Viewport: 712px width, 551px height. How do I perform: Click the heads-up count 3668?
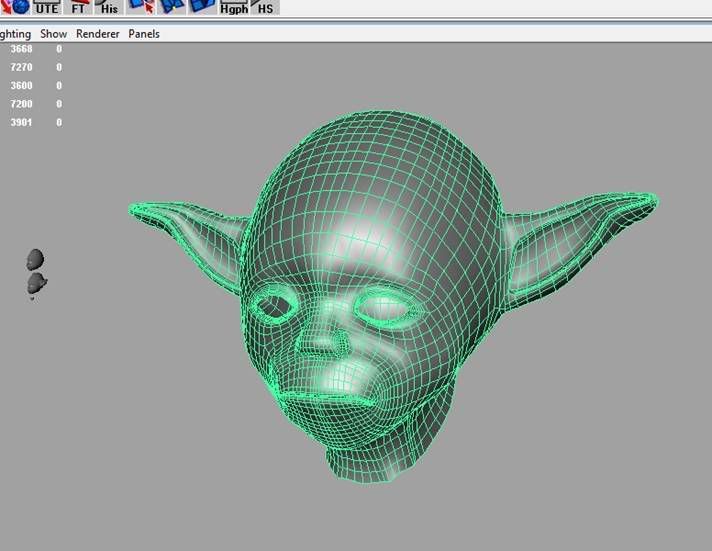[x=21, y=49]
